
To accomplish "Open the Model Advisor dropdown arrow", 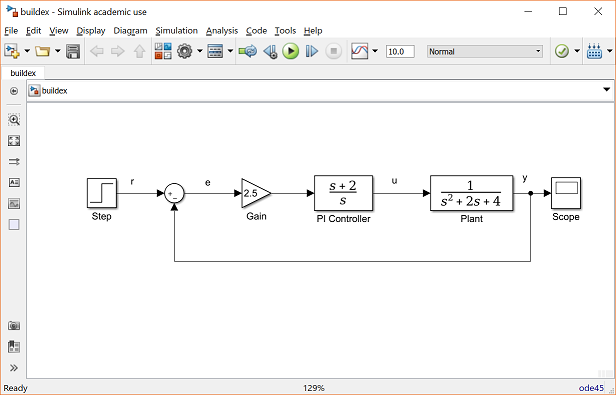I will coord(577,51).
